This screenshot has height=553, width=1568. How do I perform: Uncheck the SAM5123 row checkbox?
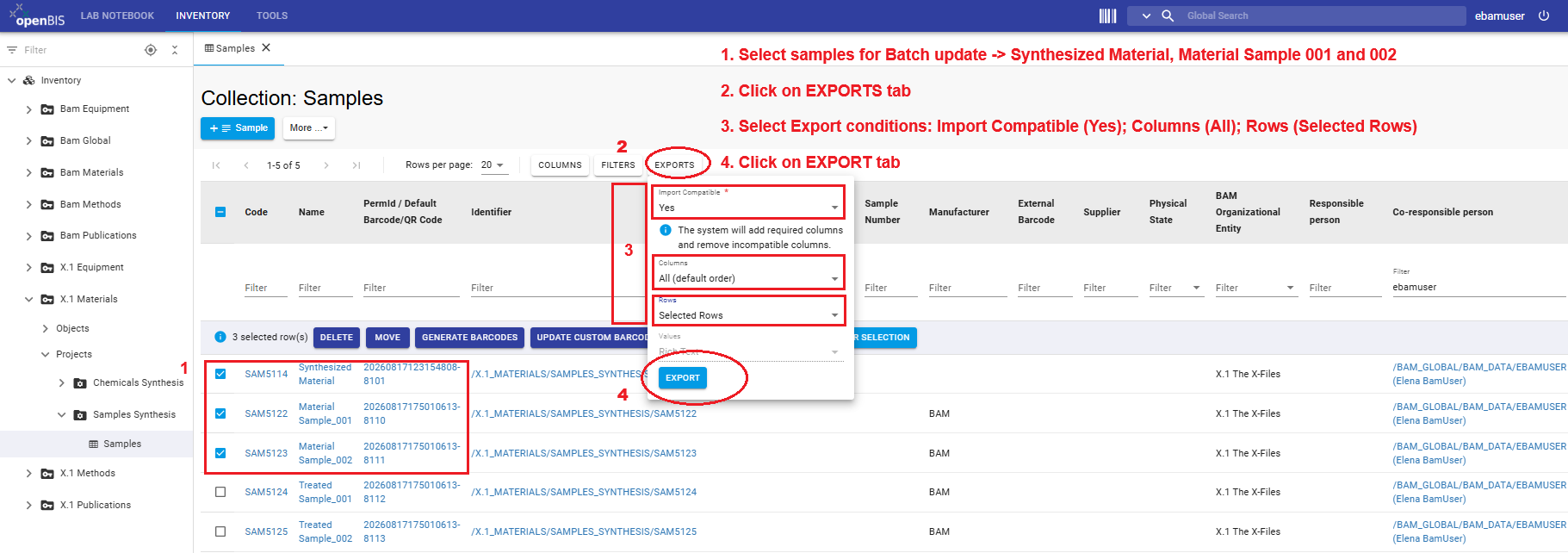pos(220,453)
